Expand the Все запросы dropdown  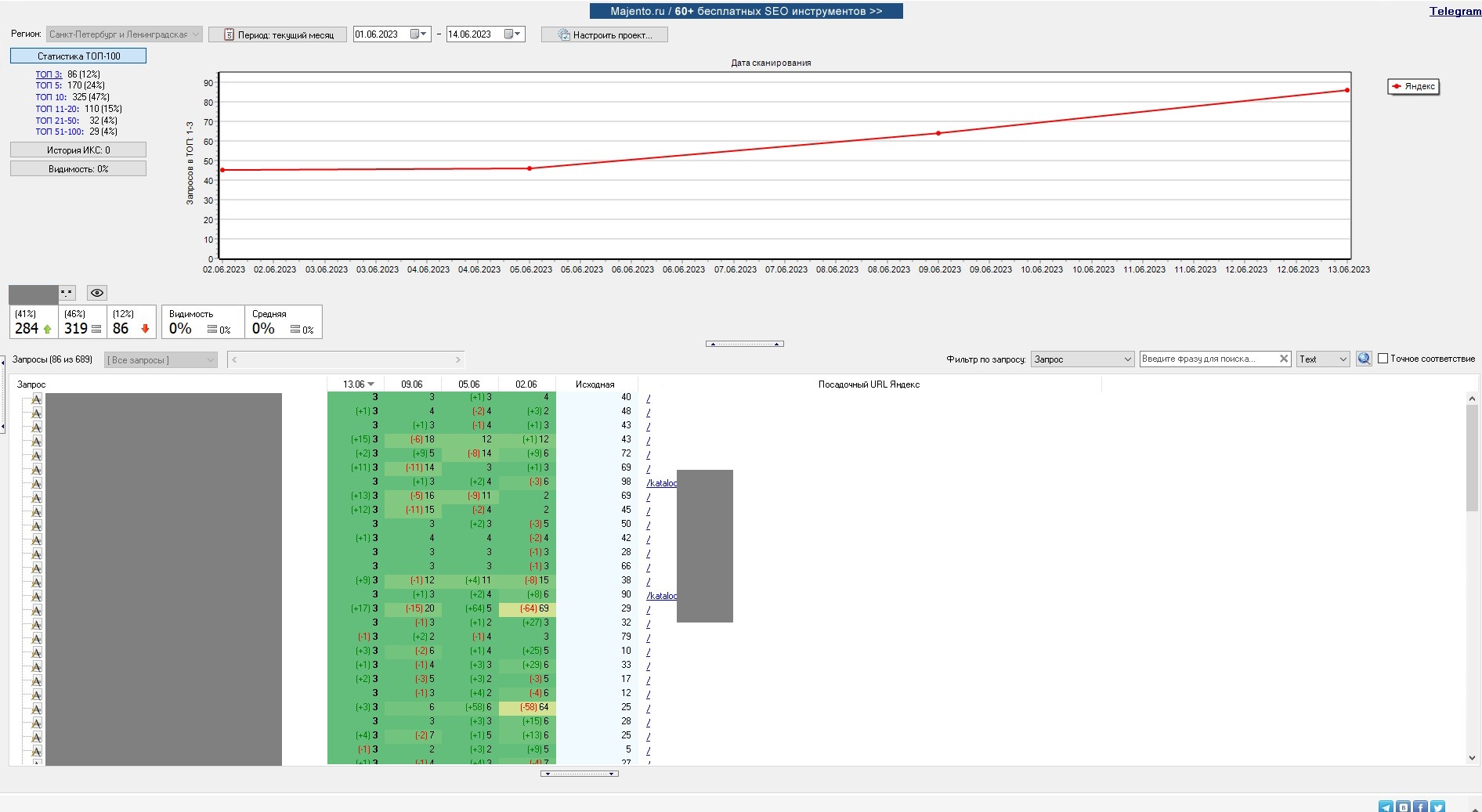(160, 359)
